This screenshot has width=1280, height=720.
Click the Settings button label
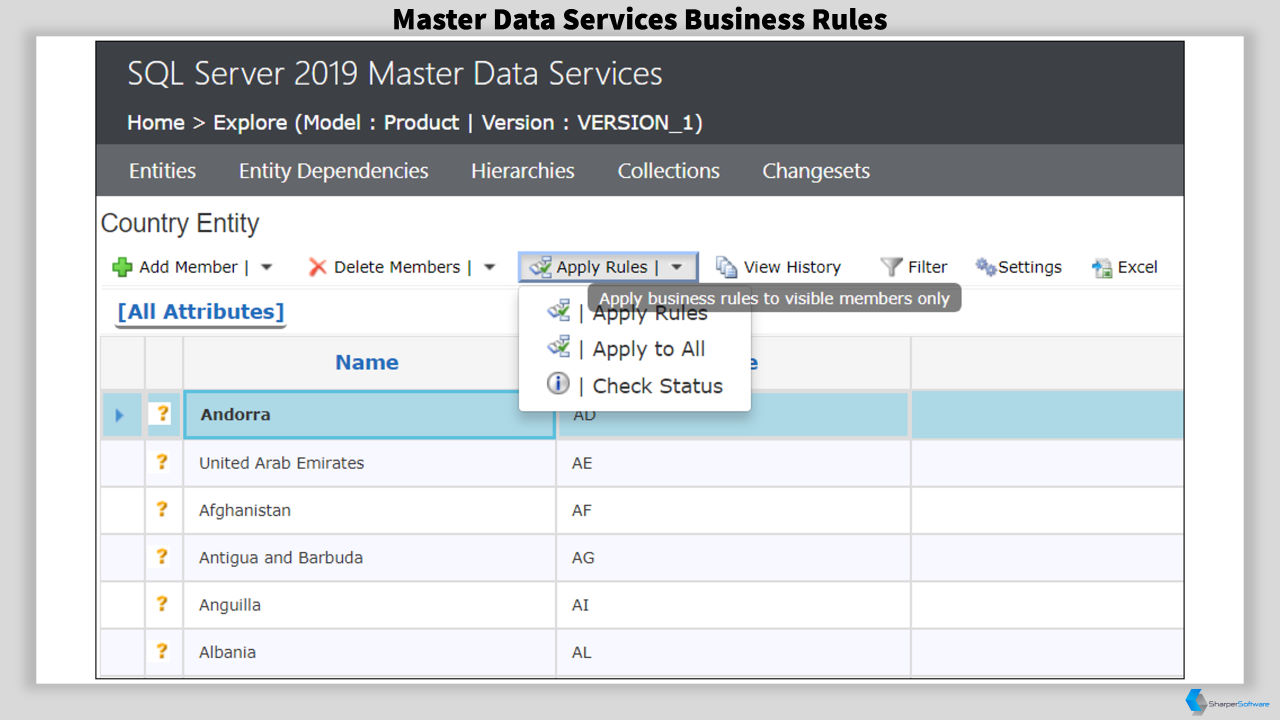[x=1030, y=267]
